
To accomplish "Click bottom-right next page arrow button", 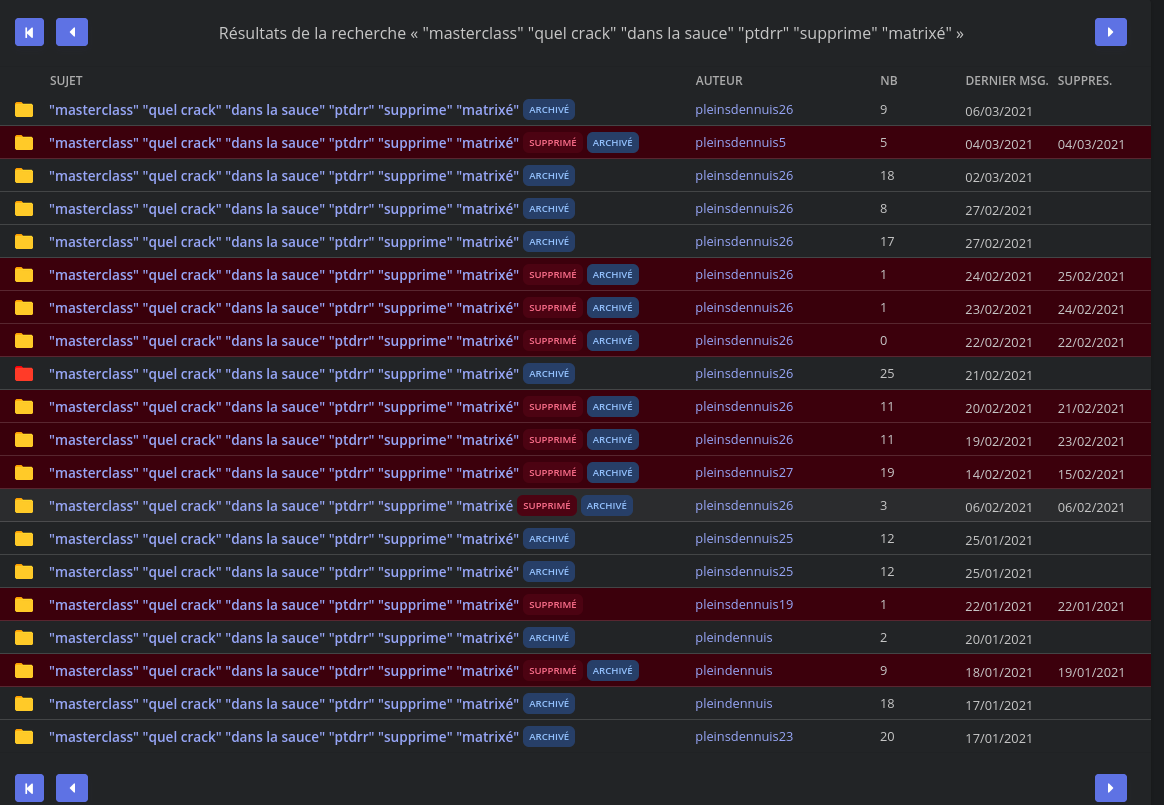I will [x=1110, y=788].
